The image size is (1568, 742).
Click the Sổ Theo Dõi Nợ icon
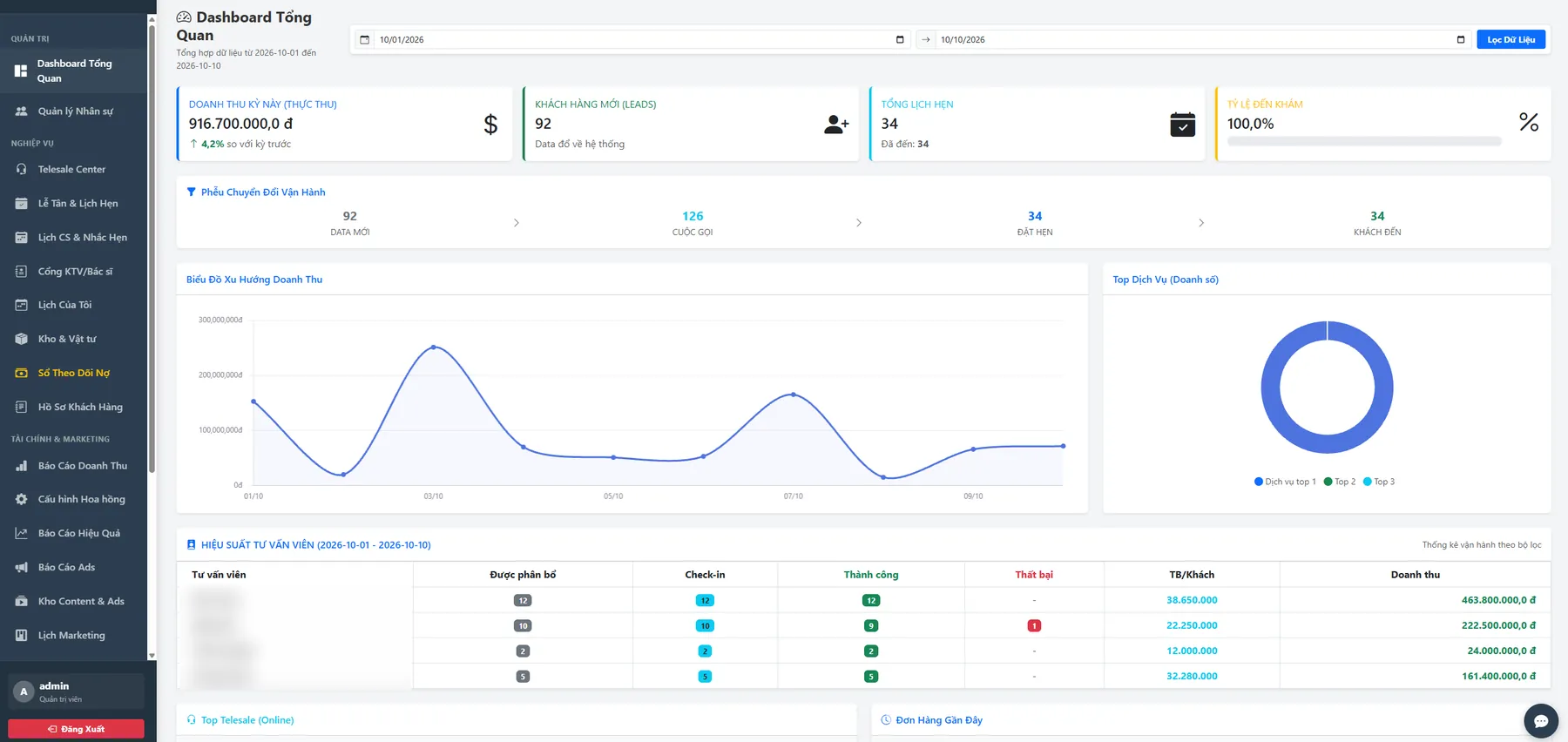point(22,373)
